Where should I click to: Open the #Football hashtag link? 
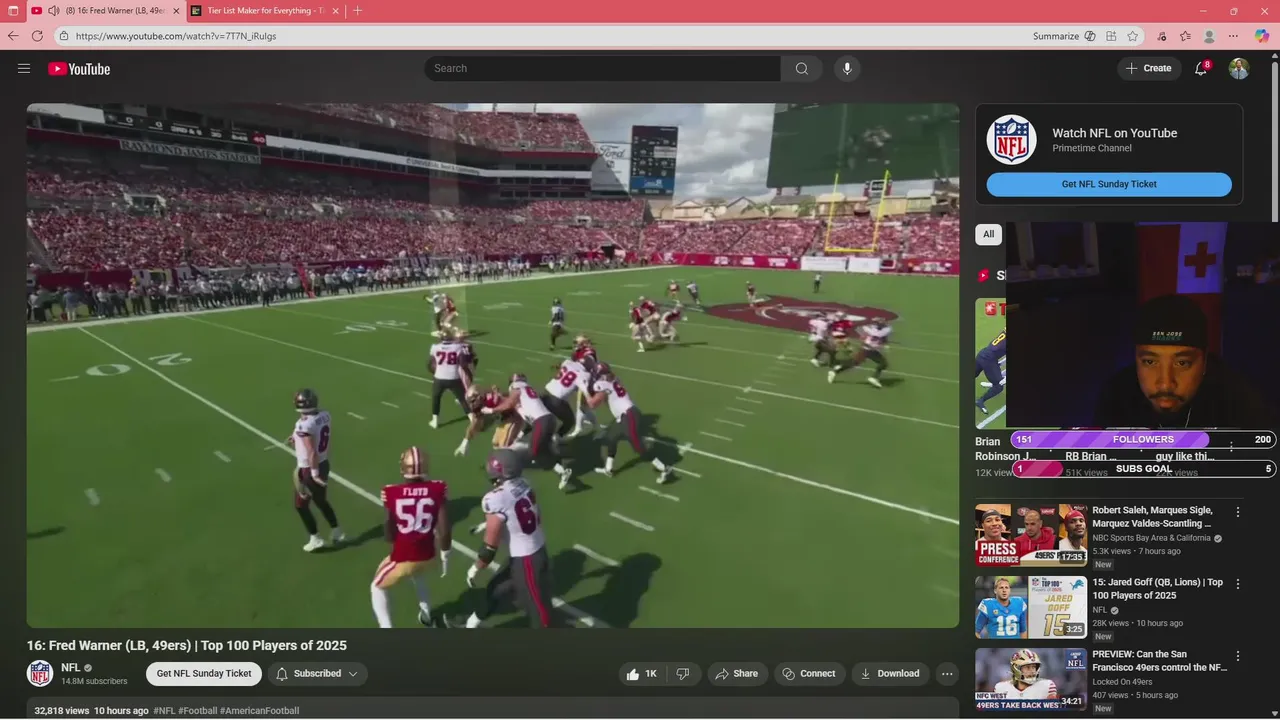pos(198,711)
